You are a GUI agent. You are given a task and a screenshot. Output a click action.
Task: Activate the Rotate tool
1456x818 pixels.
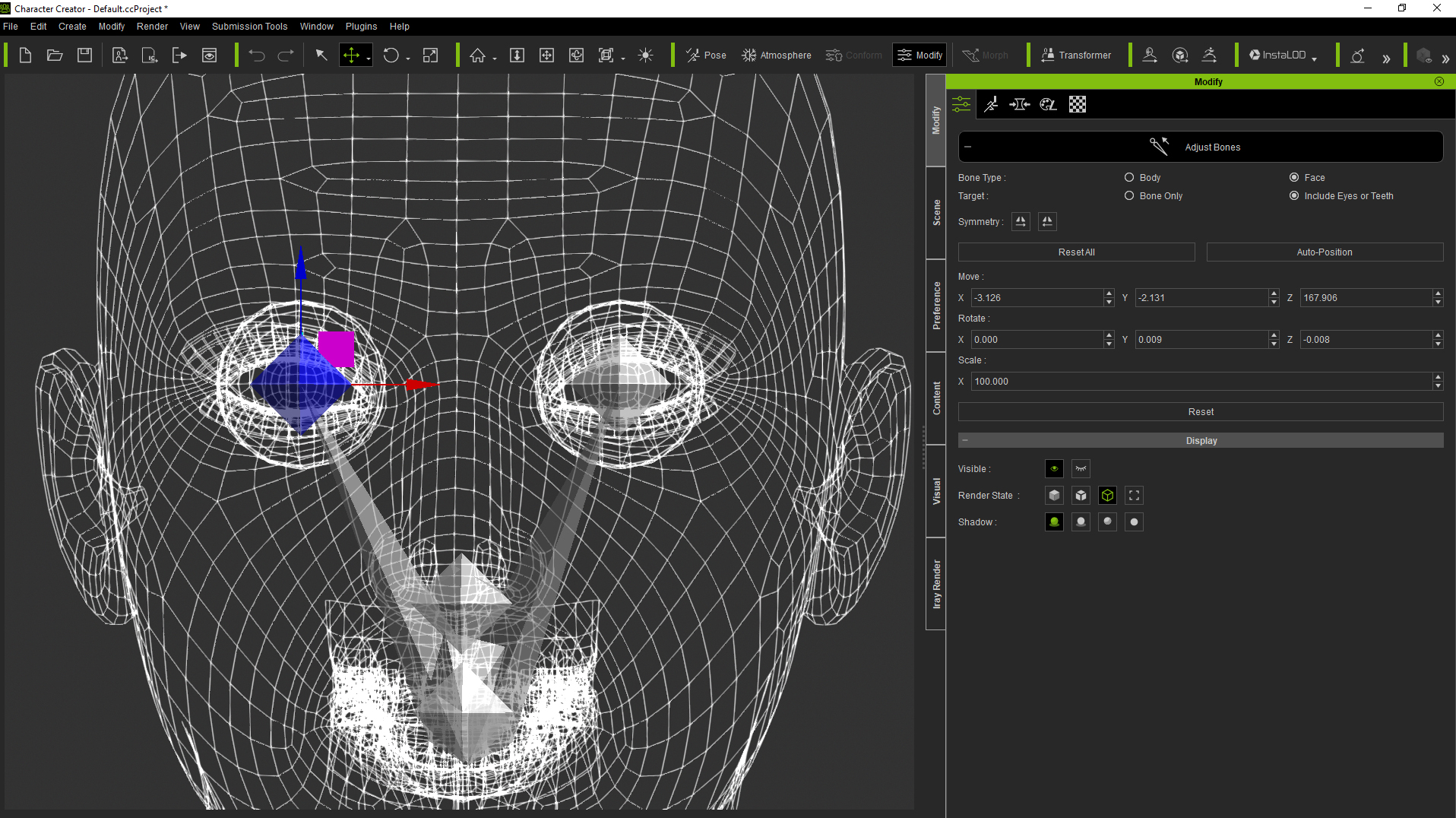391,55
